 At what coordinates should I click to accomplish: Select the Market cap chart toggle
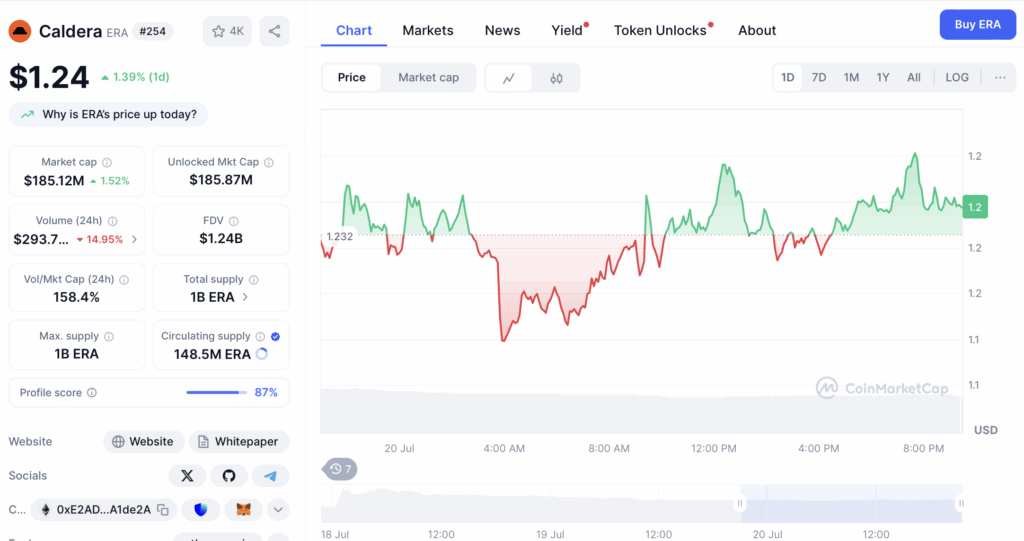[x=428, y=77]
